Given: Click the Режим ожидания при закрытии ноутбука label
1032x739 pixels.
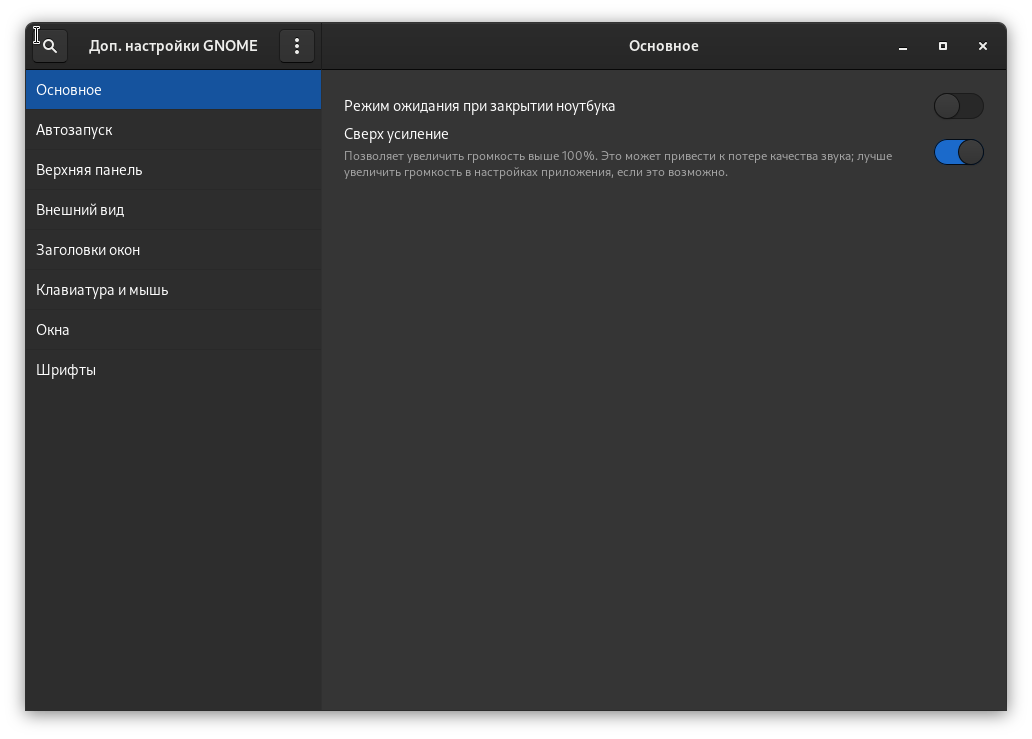Looking at the screenshot, I should tap(479, 106).
